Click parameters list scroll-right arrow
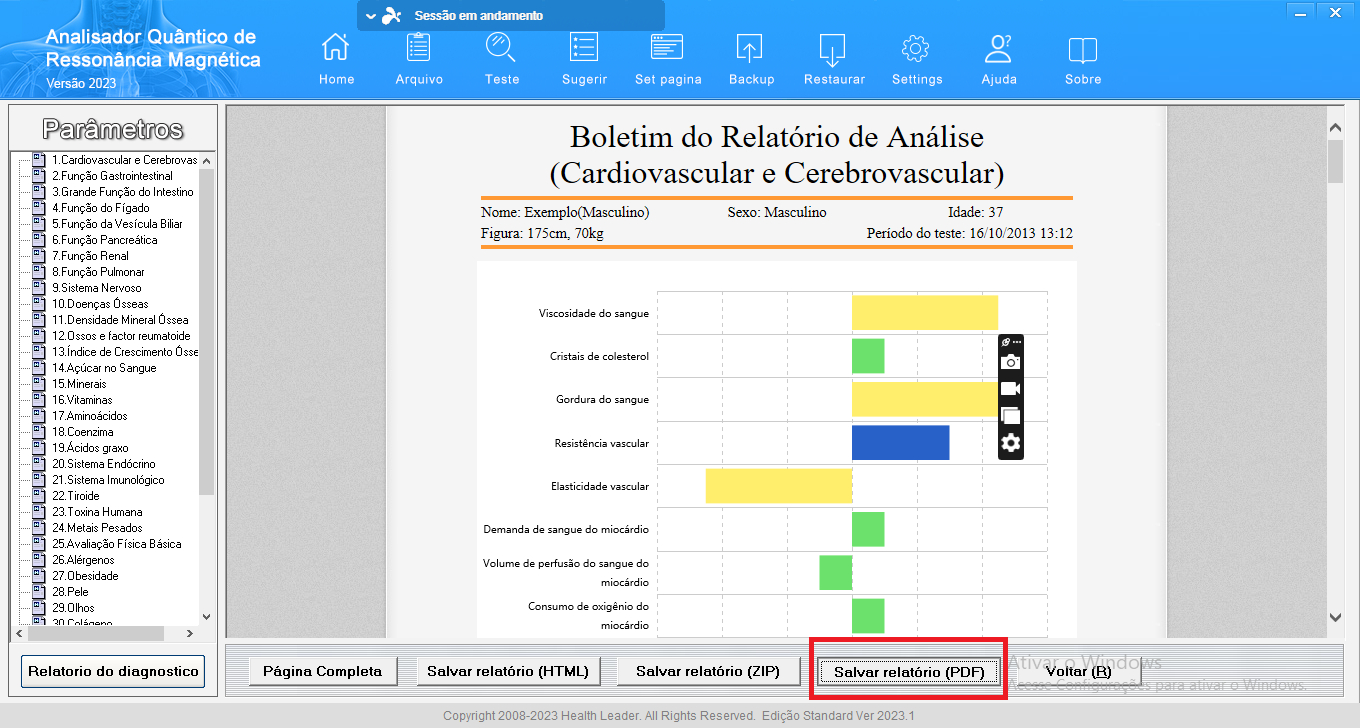Screen dimensions: 1360x728 pyautogui.click(x=190, y=633)
